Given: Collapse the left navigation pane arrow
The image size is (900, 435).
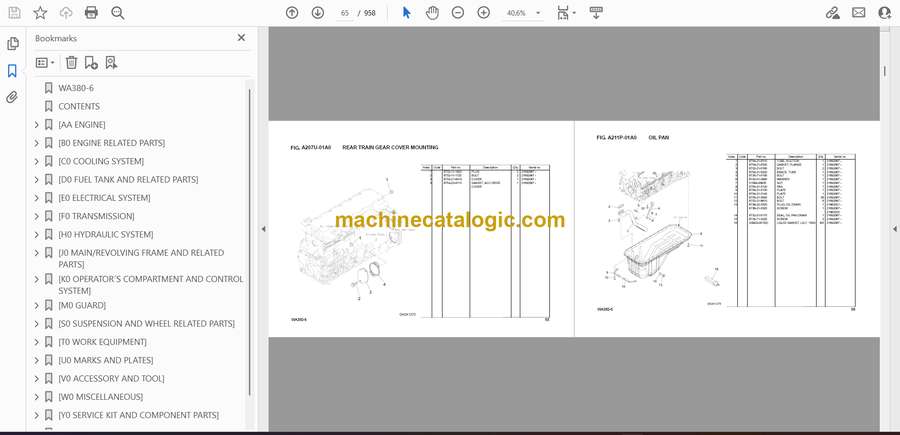Looking at the screenshot, I should coord(263,229).
